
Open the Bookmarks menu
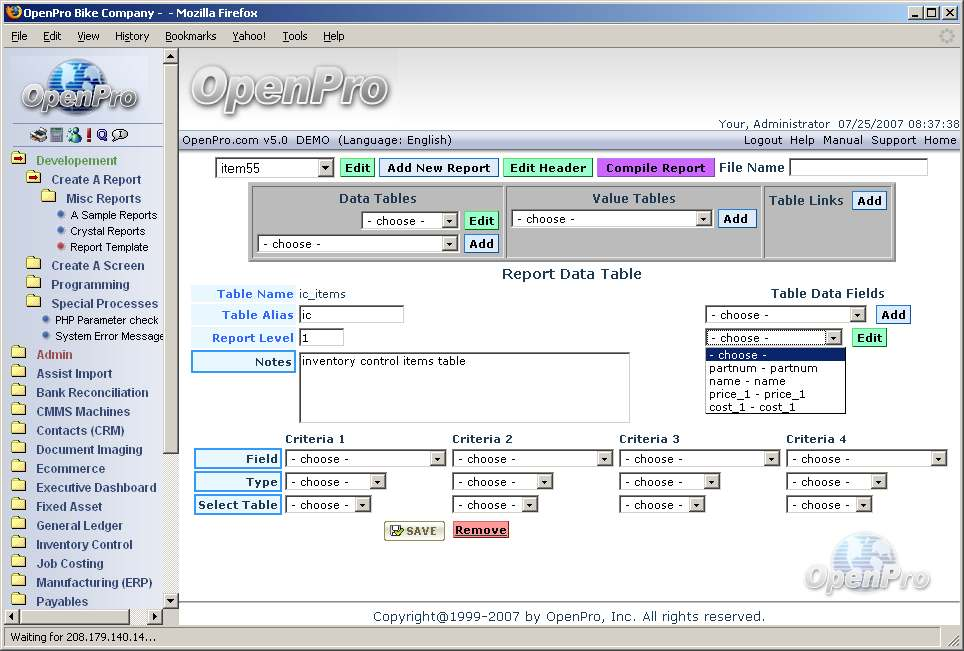click(190, 36)
